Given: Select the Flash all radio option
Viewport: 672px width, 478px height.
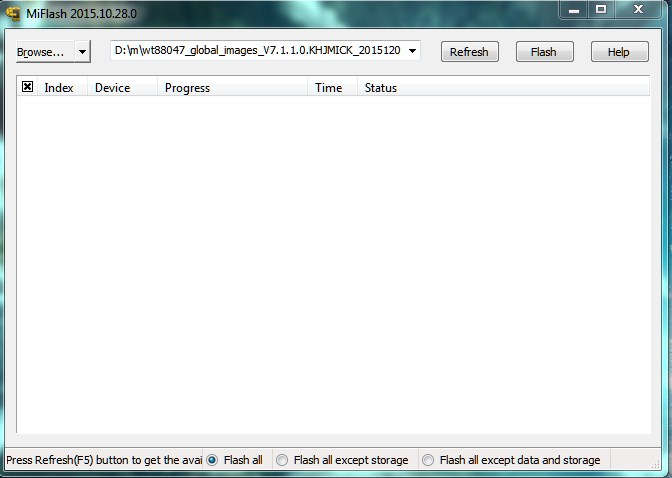Looking at the screenshot, I should click(212, 460).
